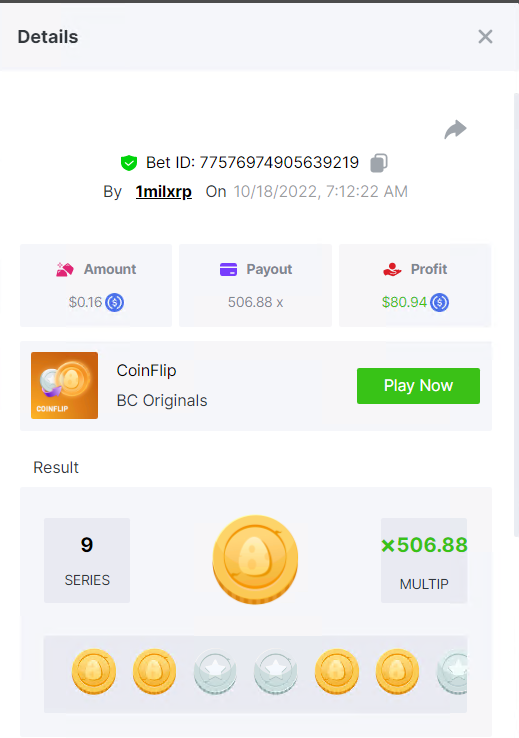Viewport: 519px width, 738px height.
Task: Click the dialog vertical scrollbar
Action: (516, 314)
